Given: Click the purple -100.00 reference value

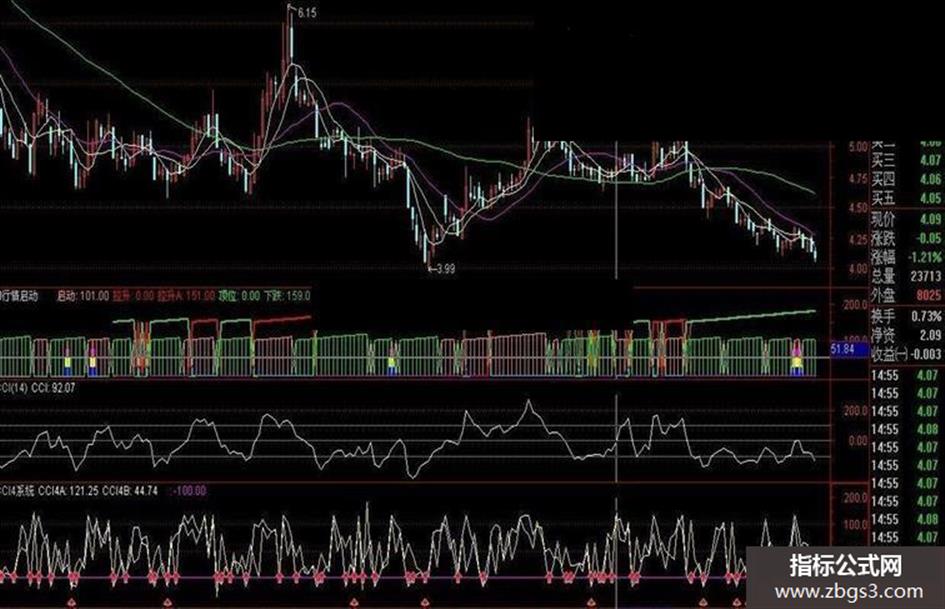Looking at the screenshot, I should click(189, 491).
